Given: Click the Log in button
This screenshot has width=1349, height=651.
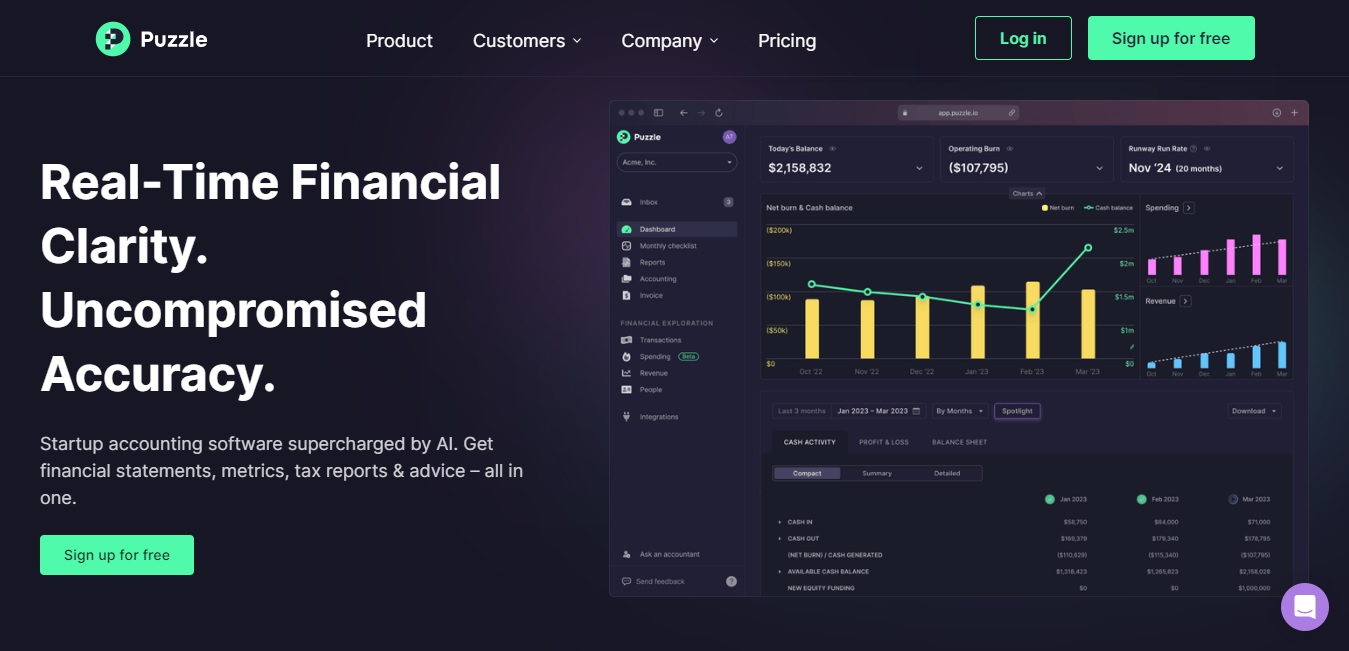Looking at the screenshot, I should 1023,38.
